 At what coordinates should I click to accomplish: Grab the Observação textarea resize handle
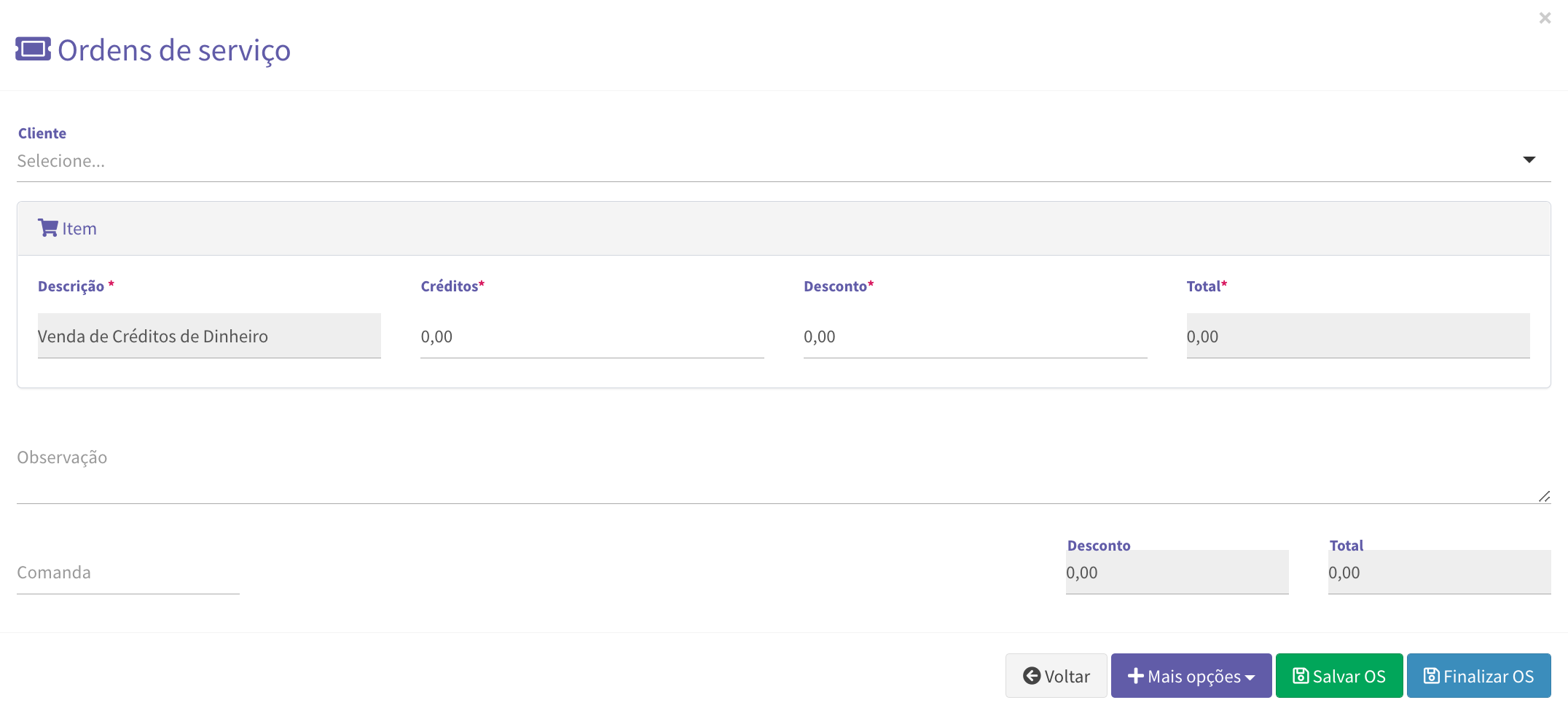point(1544,496)
